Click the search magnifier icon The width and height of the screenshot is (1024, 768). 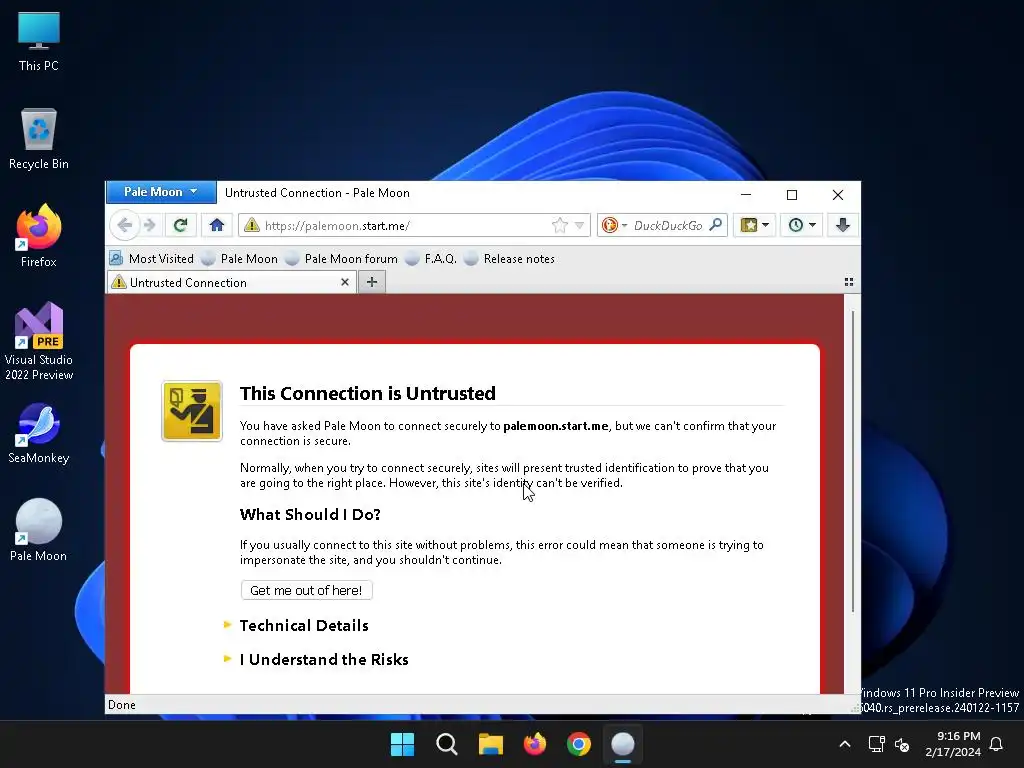pyautogui.click(x=716, y=225)
